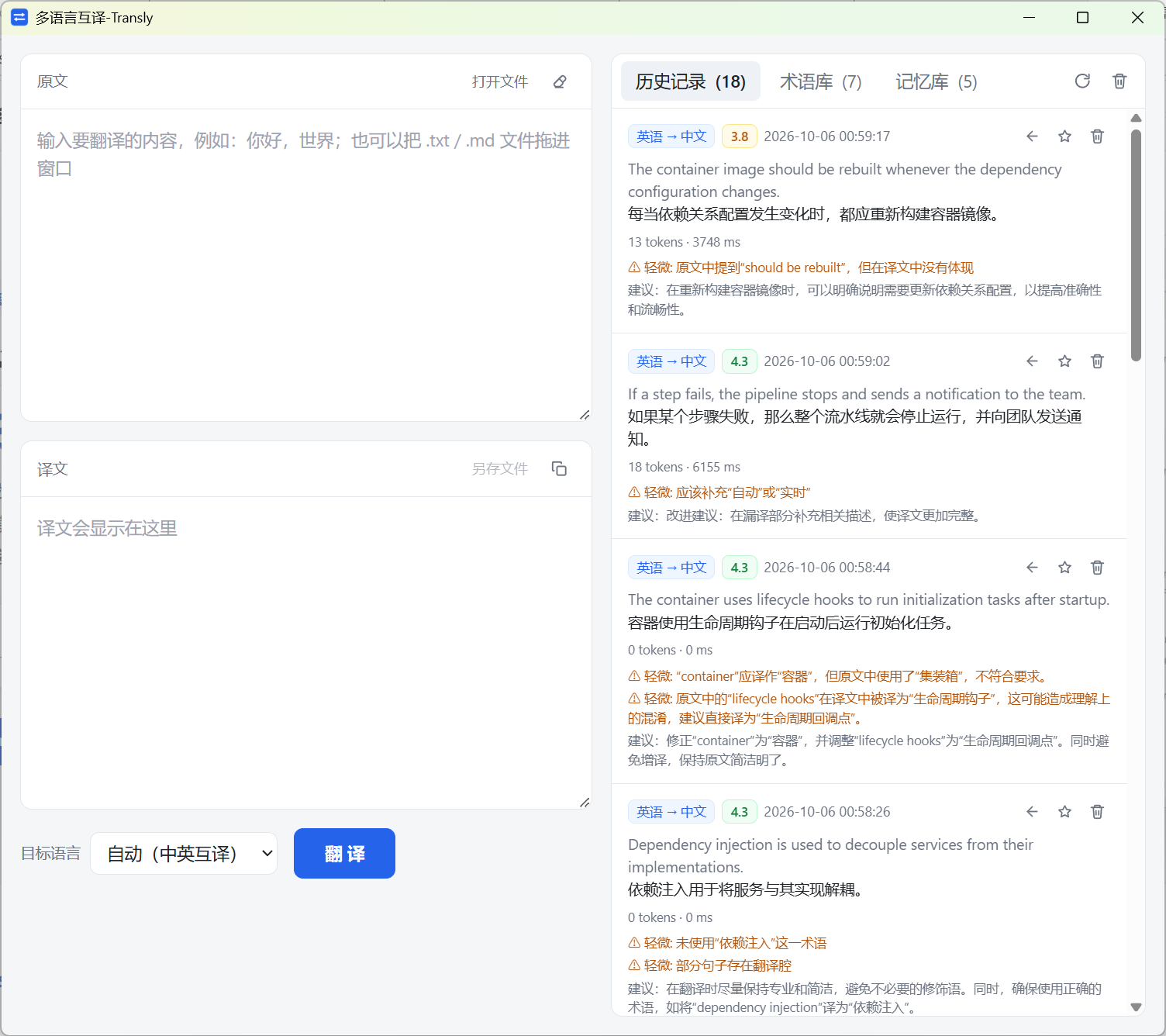Refresh the history list
The image size is (1166, 1036).
click(x=1082, y=81)
